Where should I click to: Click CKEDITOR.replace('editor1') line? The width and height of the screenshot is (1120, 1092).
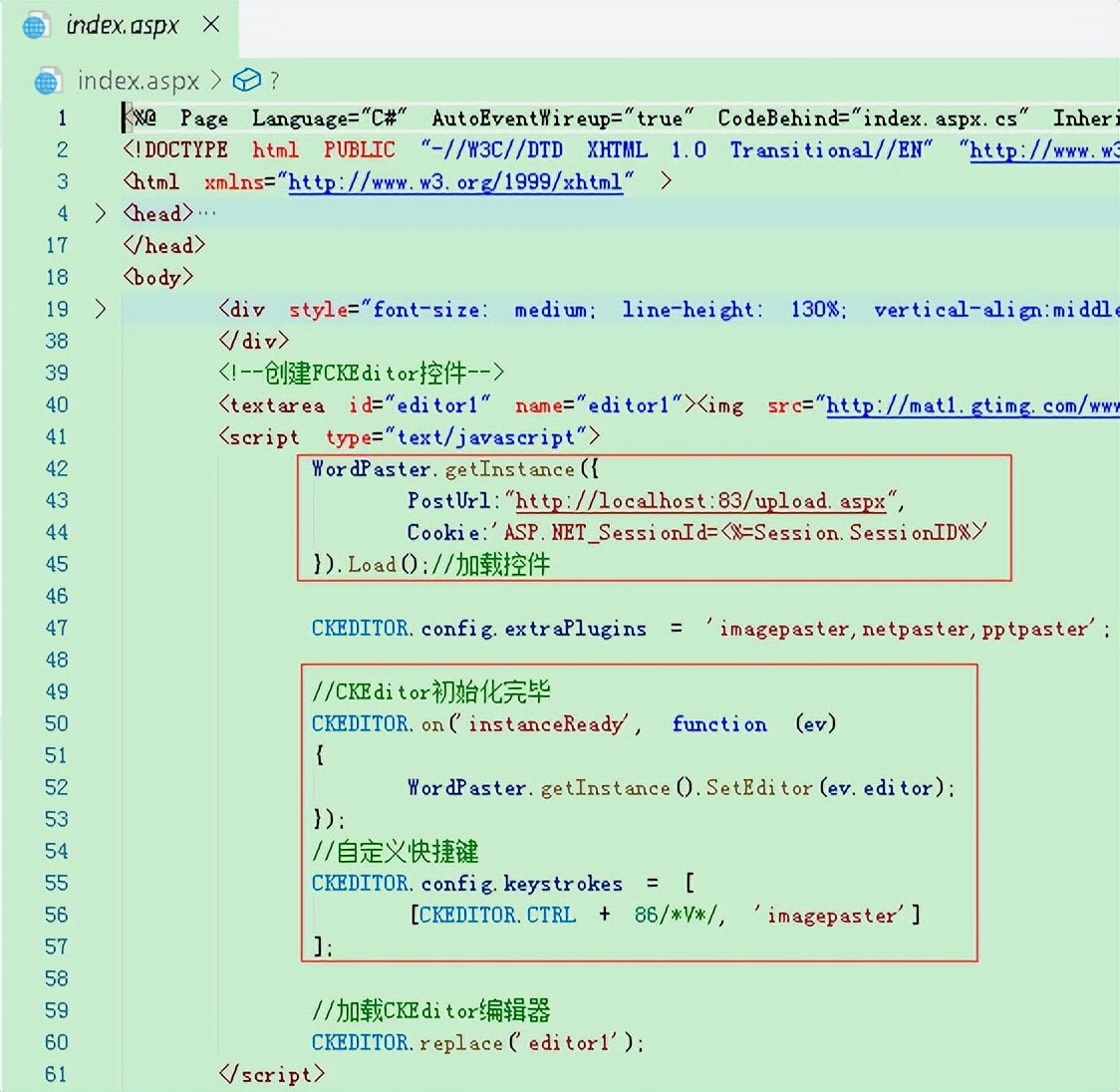point(477,1043)
